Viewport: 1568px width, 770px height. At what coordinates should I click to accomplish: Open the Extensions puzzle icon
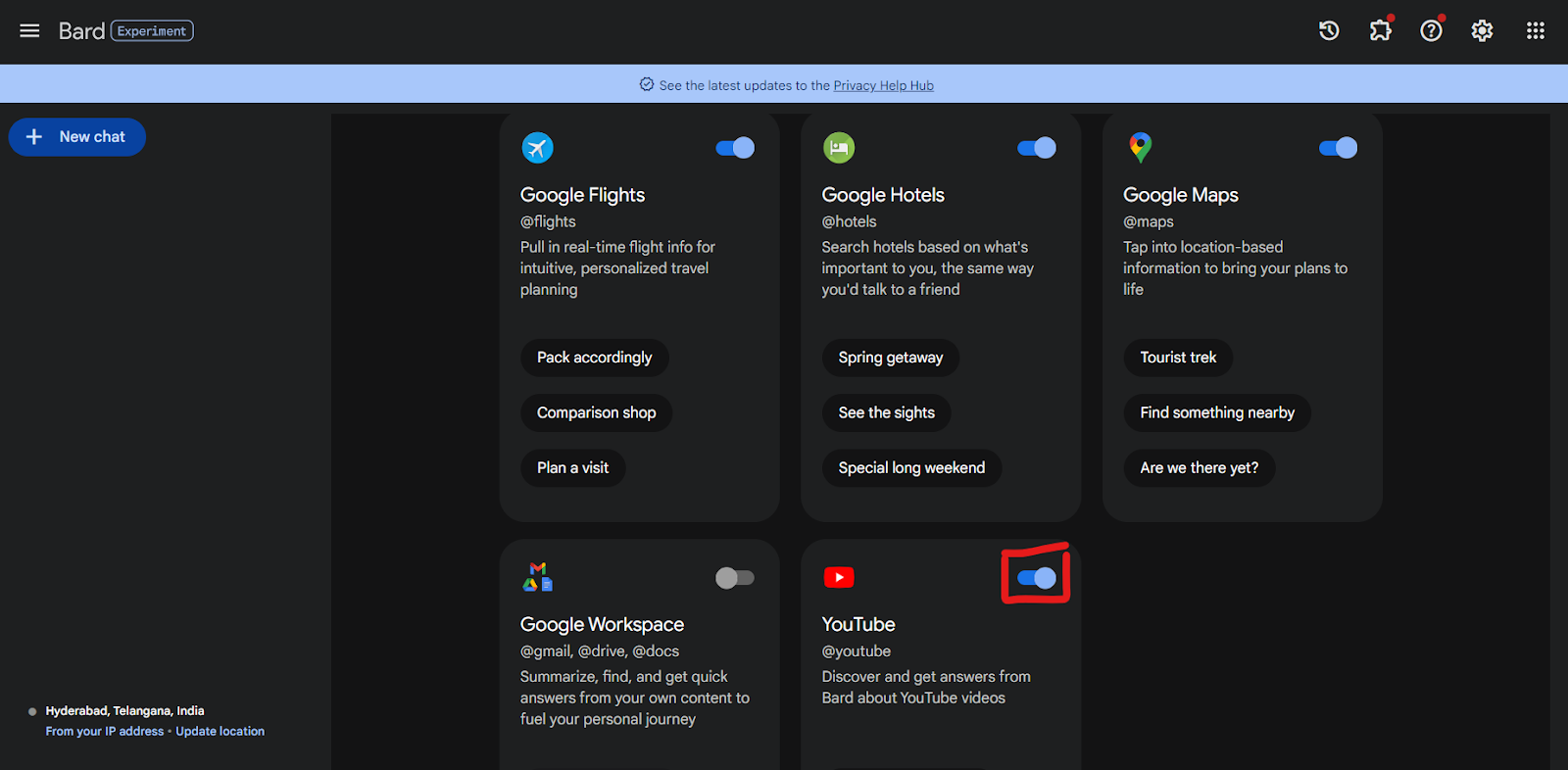pyautogui.click(x=1380, y=30)
